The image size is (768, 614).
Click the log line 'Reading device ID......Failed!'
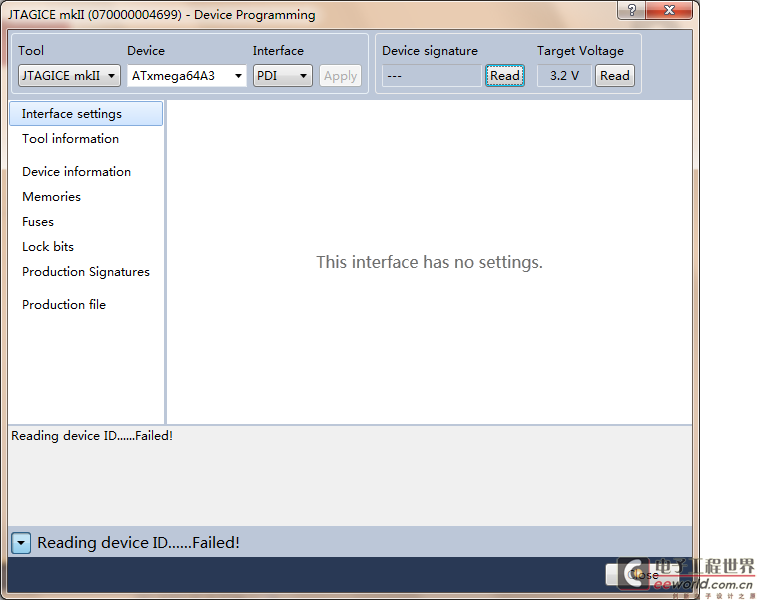click(92, 436)
